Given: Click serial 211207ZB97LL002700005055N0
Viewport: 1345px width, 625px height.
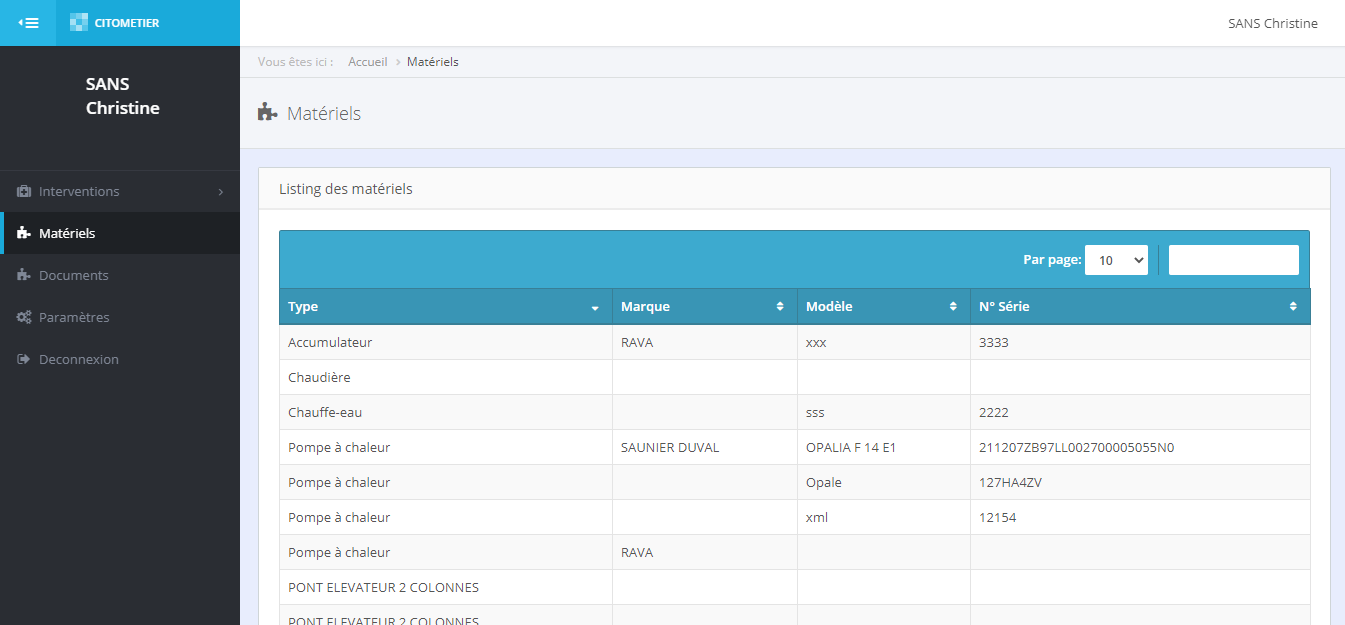Looking at the screenshot, I should [1077, 447].
